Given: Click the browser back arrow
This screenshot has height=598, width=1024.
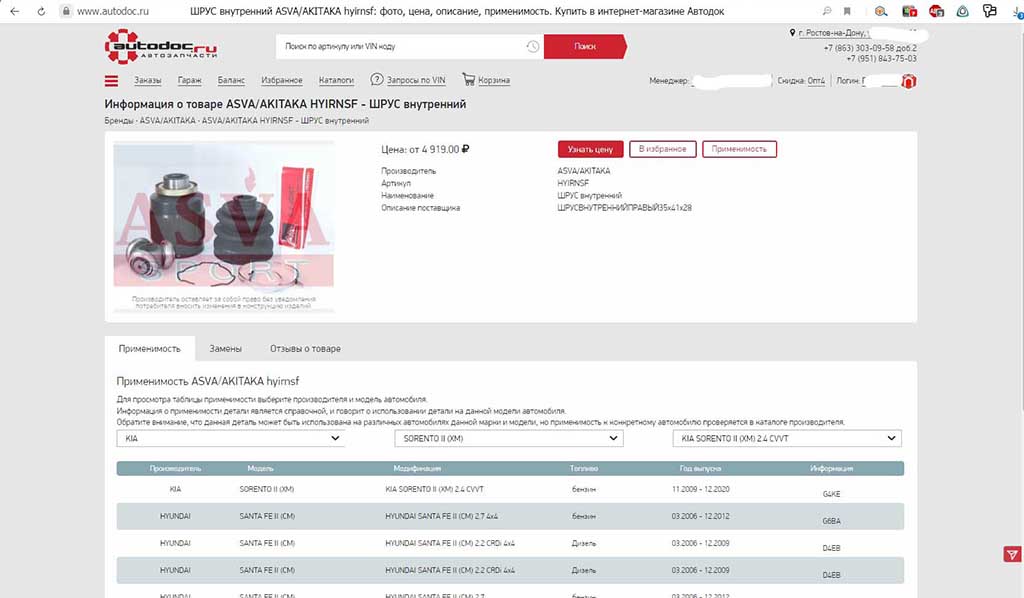Looking at the screenshot, I should (x=14, y=11).
